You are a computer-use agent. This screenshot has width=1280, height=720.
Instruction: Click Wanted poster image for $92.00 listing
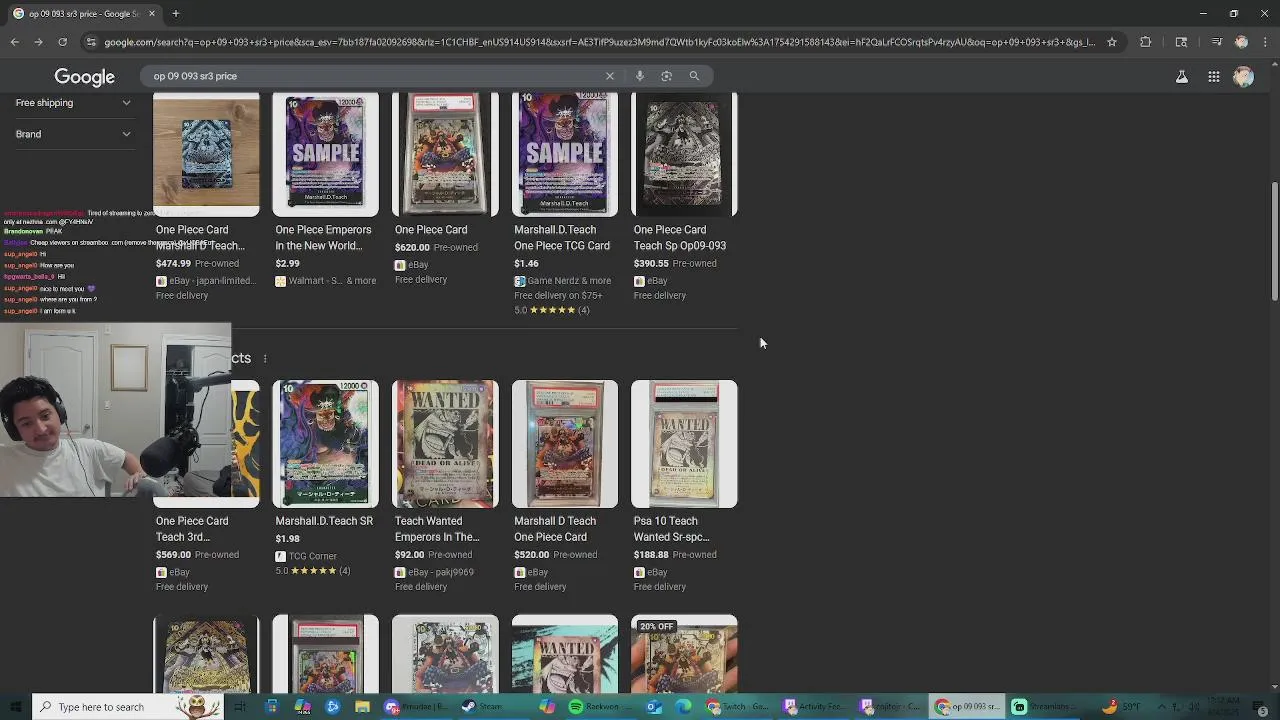(445, 444)
